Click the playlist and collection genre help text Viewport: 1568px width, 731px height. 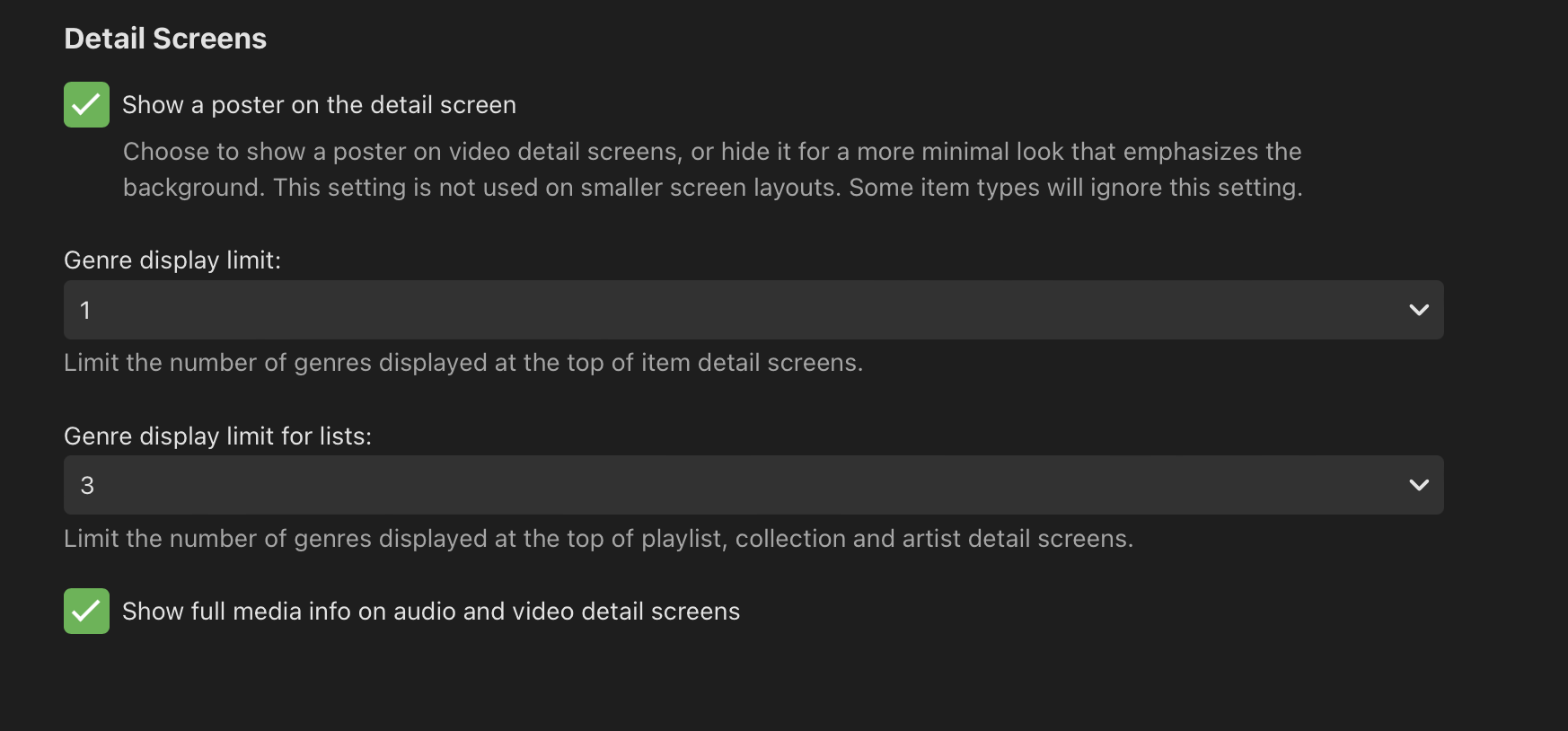pyautogui.click(x=598, y=539)
